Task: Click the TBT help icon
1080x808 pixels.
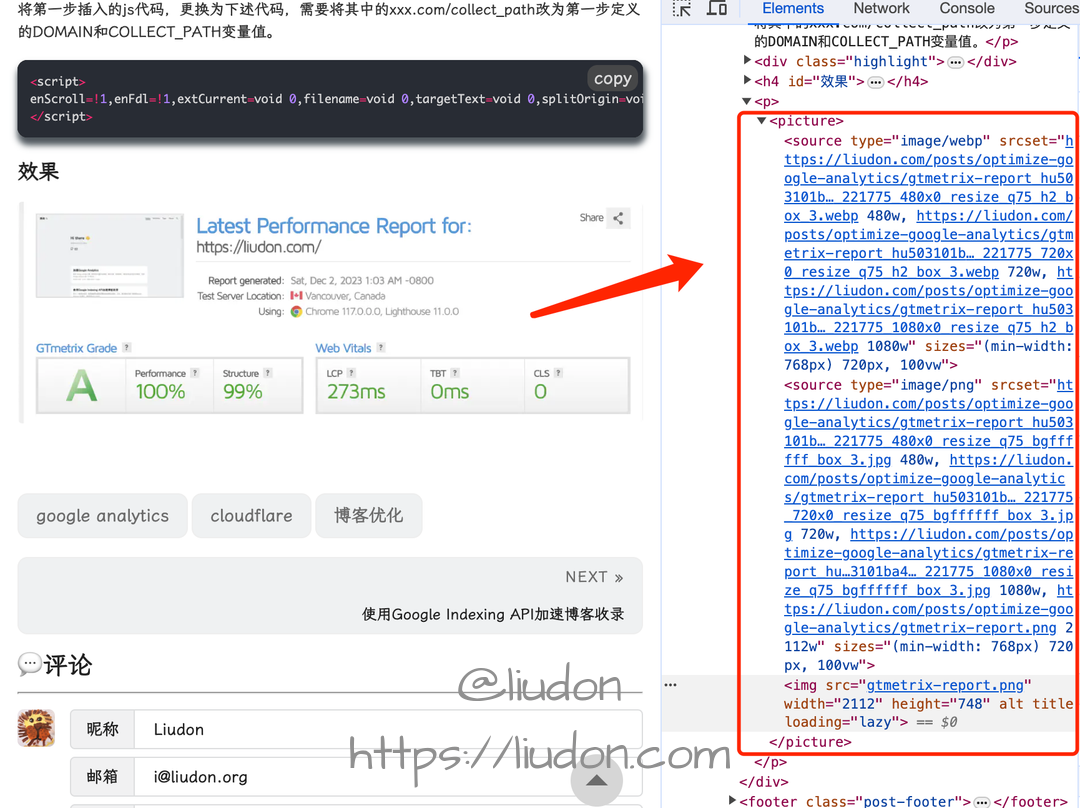Action: (455, 373)
